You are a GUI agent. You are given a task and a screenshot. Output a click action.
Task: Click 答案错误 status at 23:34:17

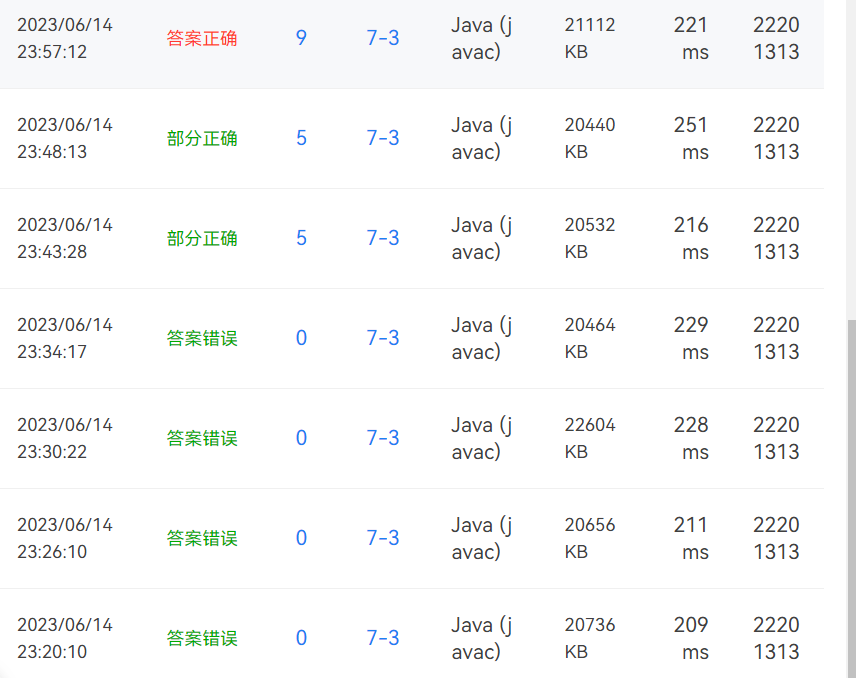[202, 338]
